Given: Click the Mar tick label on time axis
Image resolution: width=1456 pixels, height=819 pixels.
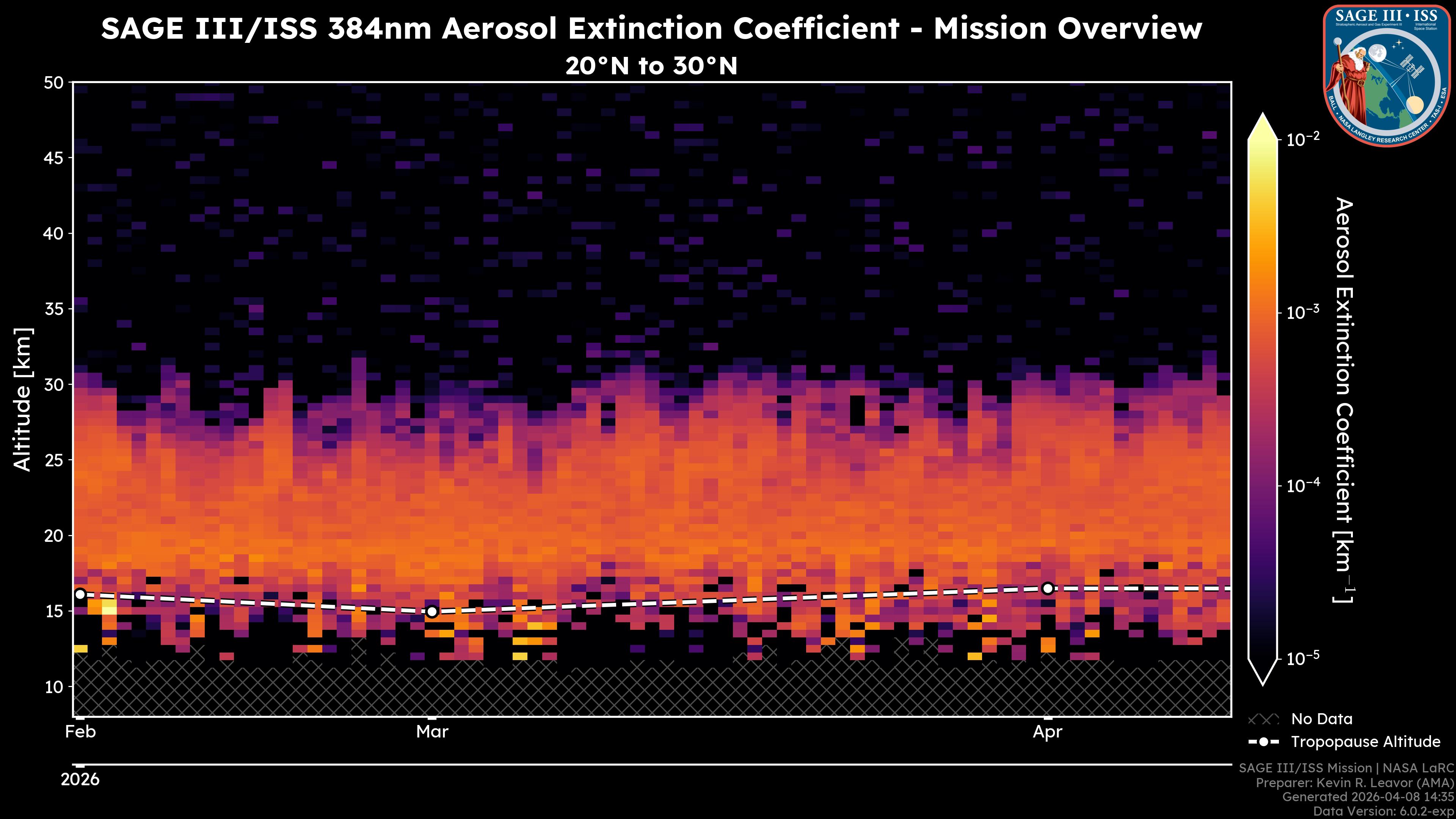Looking at the screenshot, I should pos(432,732).
